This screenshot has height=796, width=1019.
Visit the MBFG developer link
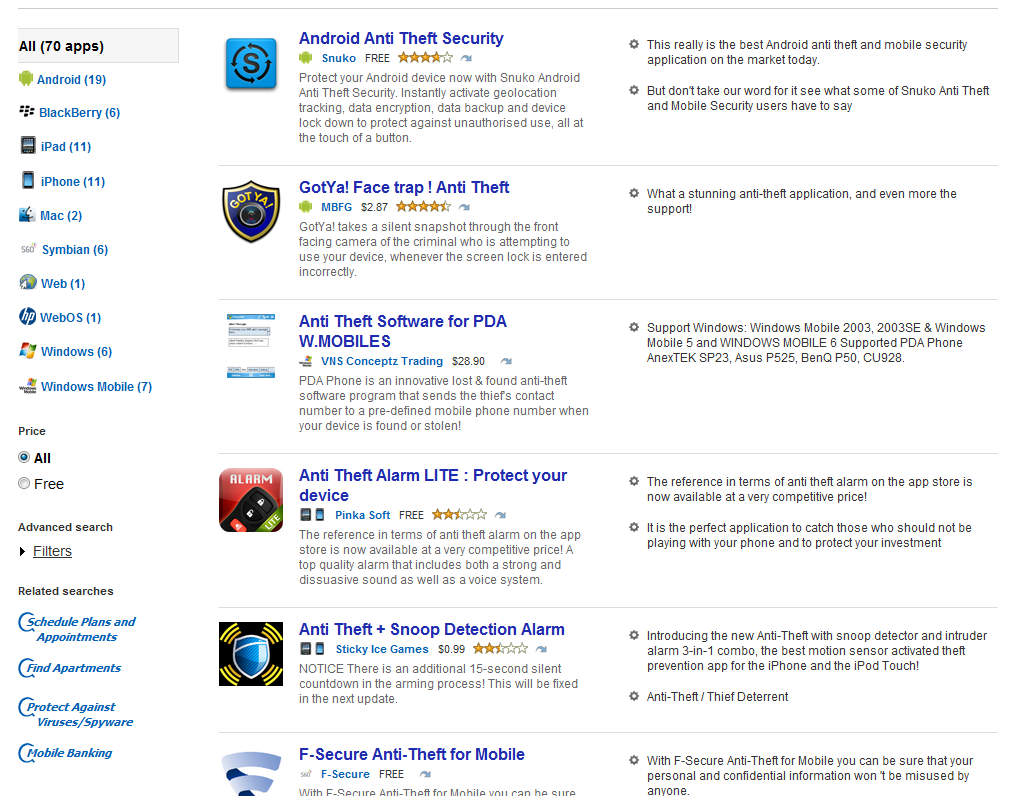pos(336,207)
